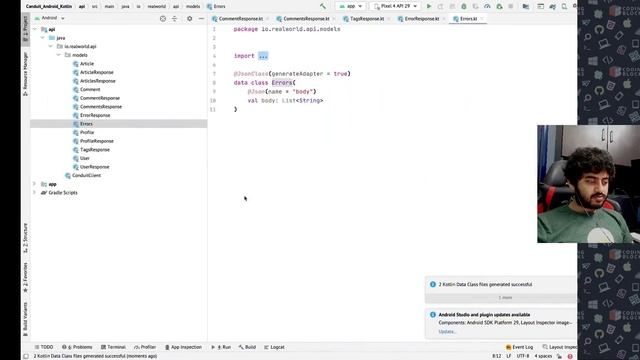Open App Inspection tool window
The image size is (640, 360).
[x=183, y=347]
